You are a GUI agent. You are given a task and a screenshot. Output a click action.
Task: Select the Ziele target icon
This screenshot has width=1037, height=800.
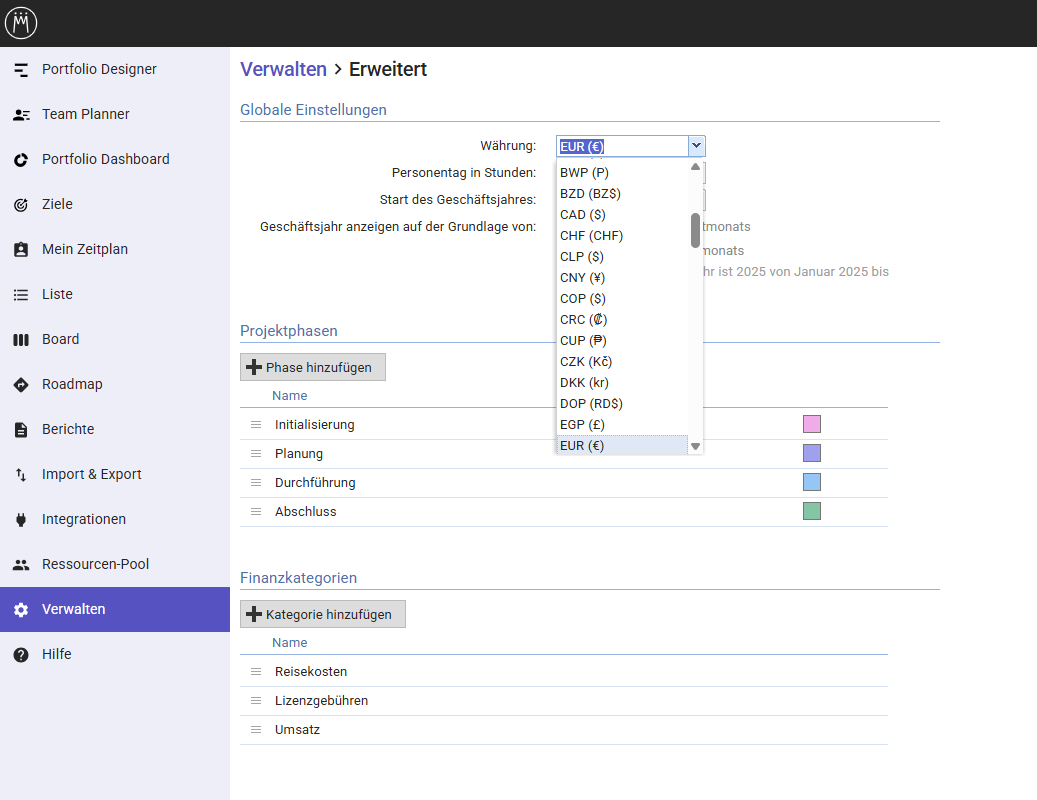coord(21,205)
